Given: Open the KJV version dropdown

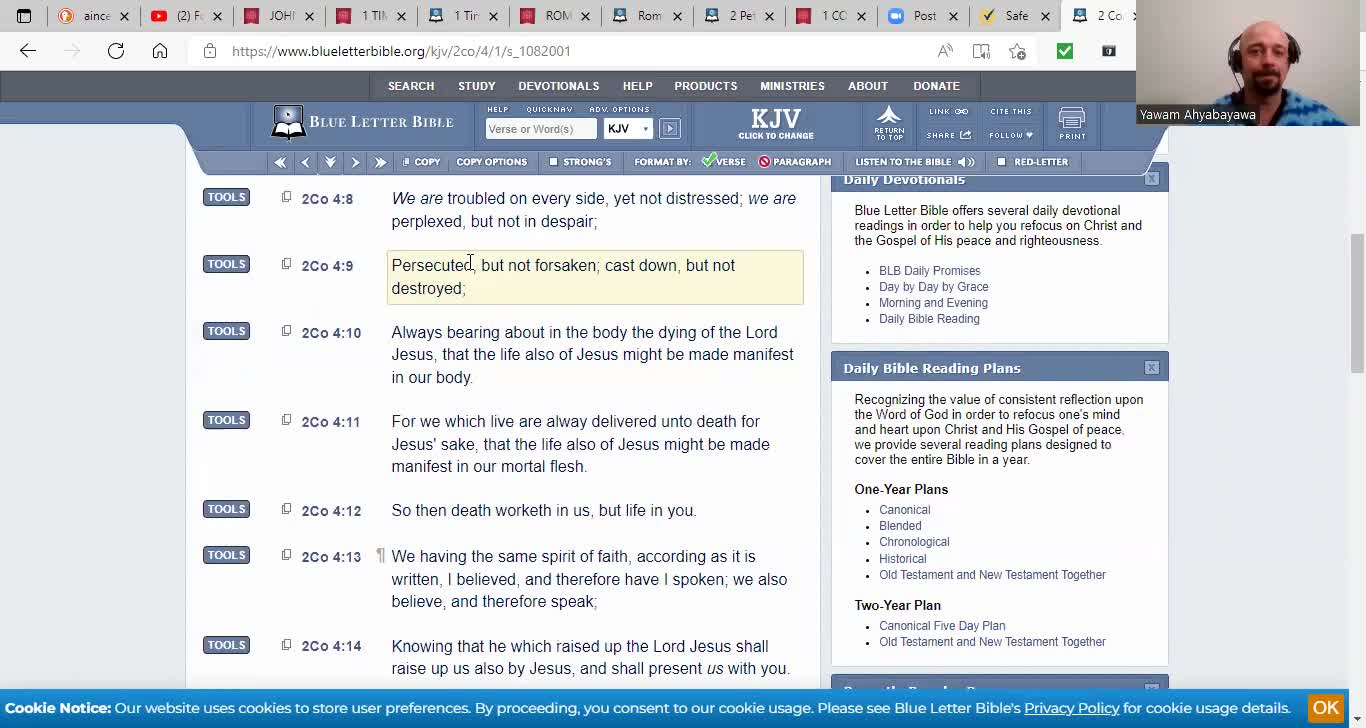Looking at the screenshot, I should click(628, 128).
